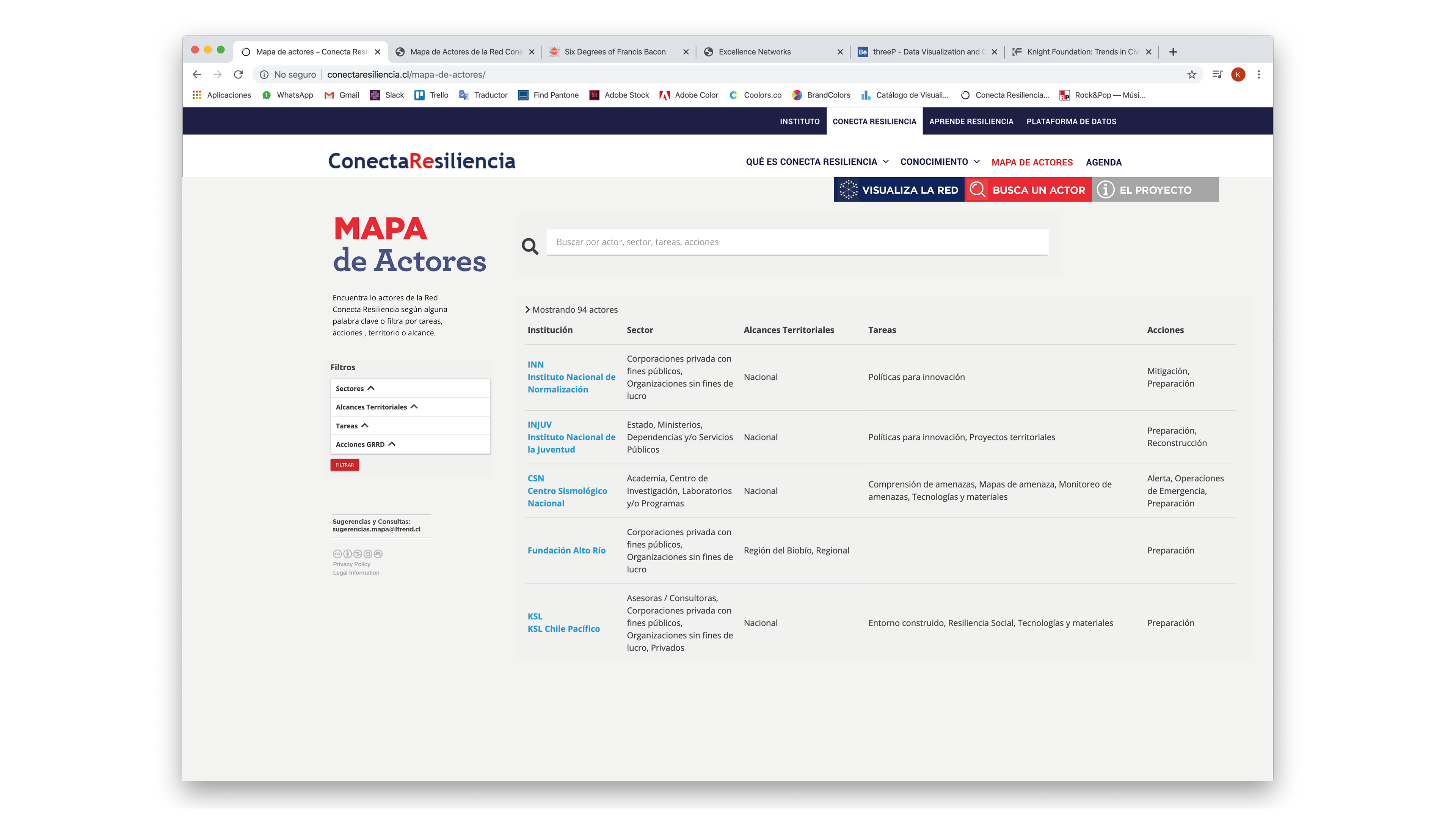
Task: Reload the page with the refresh icon
Action: [x=238, y=74]
